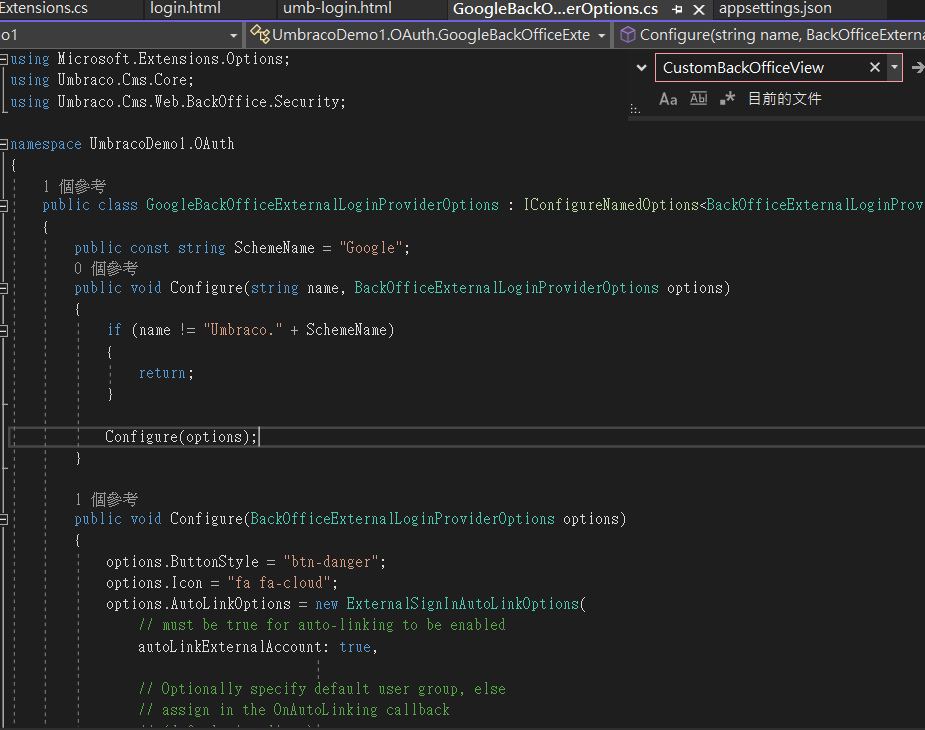The width and height of the screenshot is (925, 730).
Task: Open 1 個參考 CodeLens above class declaration
Action: (x=74, y=187)
